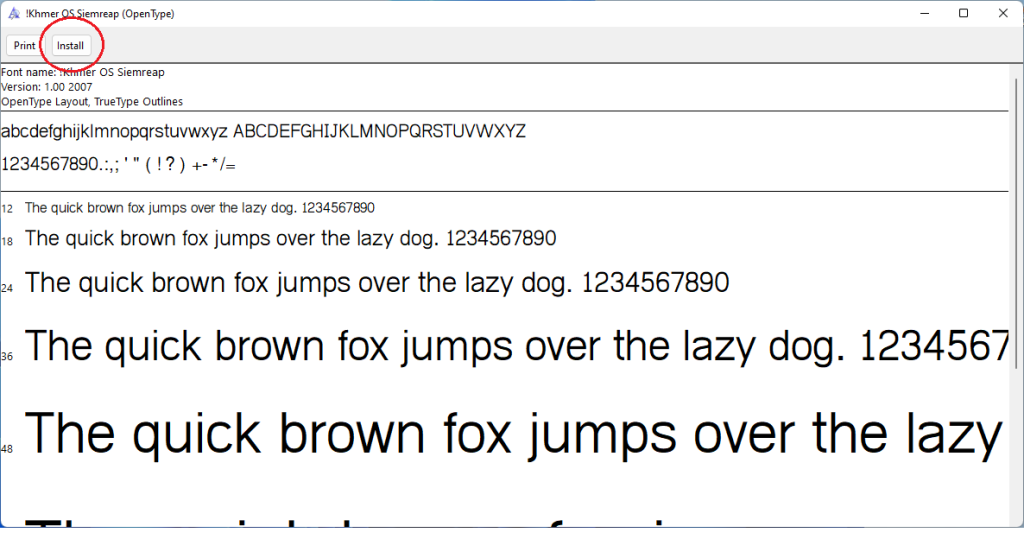Click the '24' point size label
The width and height of the screenshot is (1024, 539).
click(7, 288)
